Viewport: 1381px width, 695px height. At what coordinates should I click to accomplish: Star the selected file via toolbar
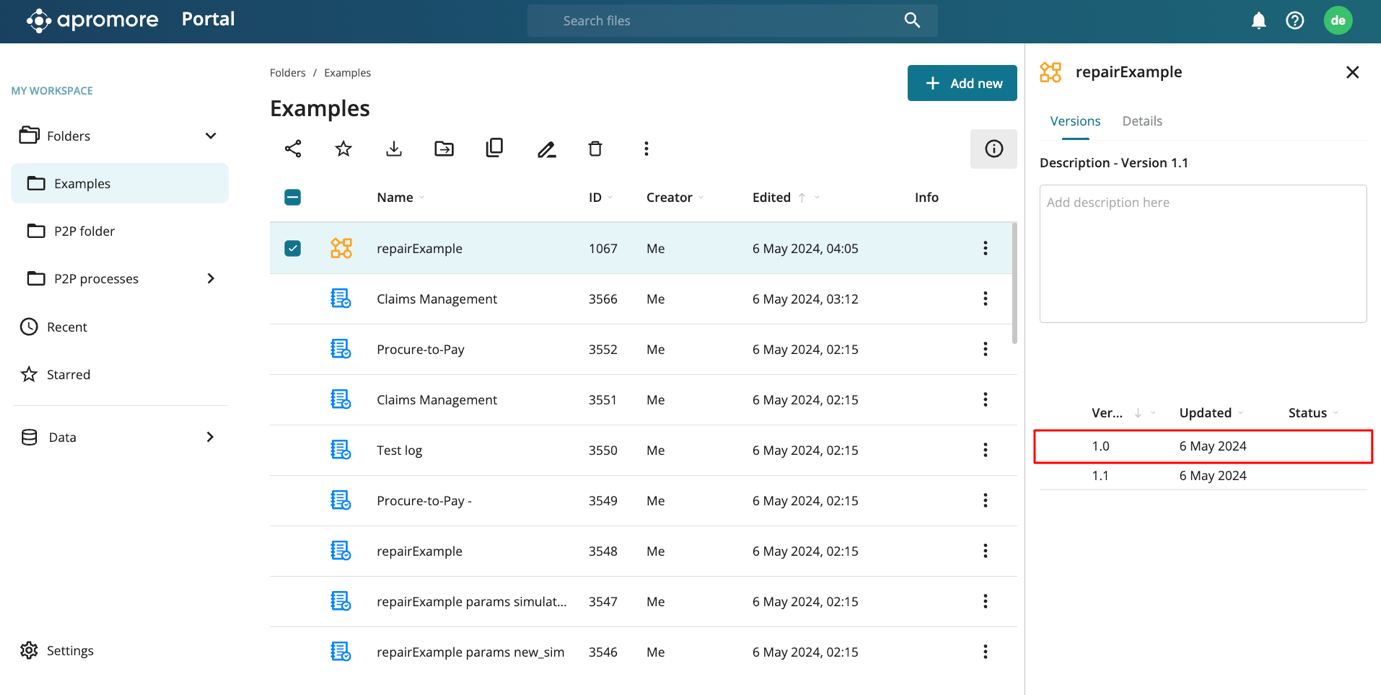[x=343, y=149]
